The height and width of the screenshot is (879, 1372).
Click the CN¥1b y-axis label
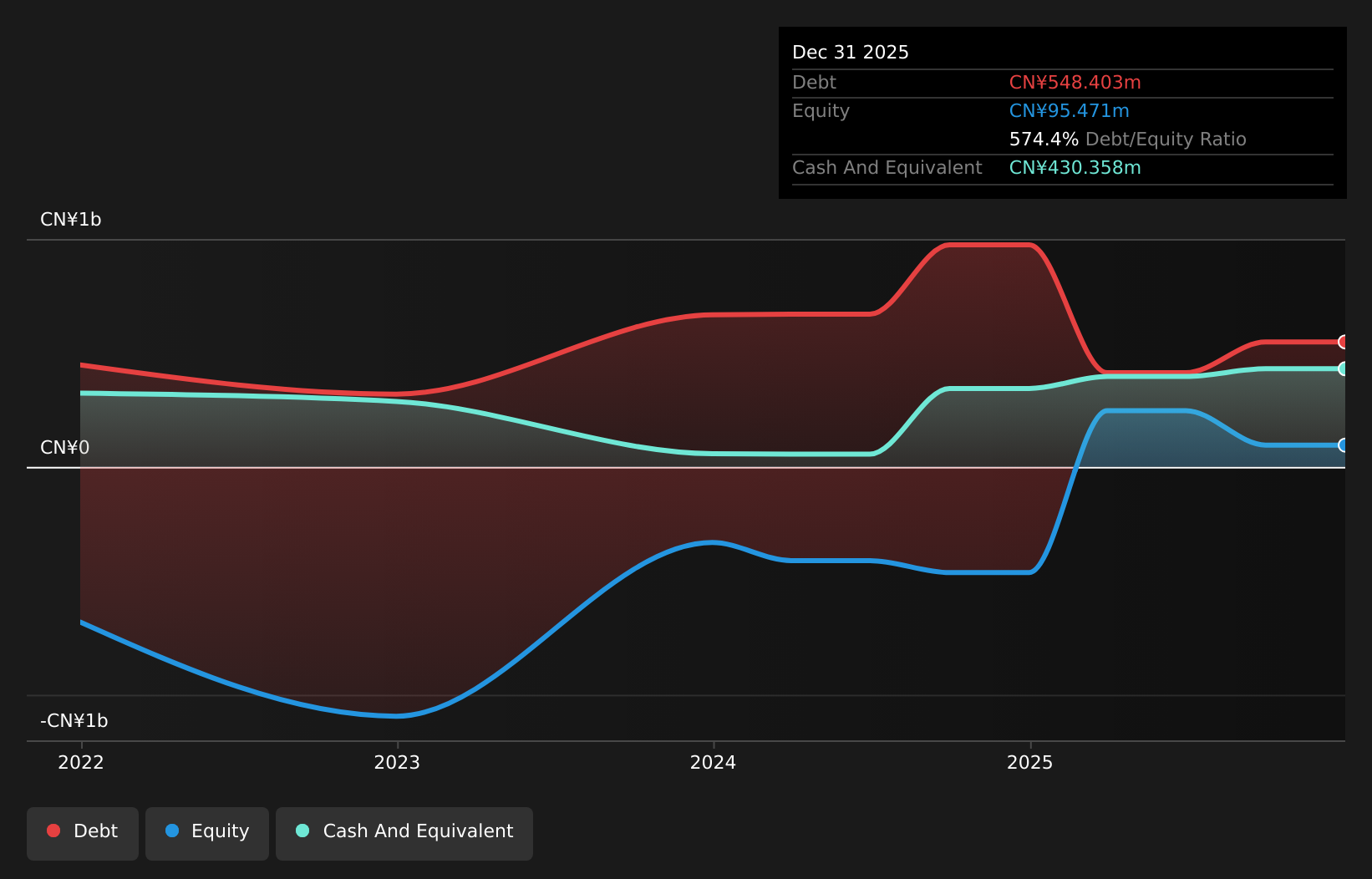(71, 220)
